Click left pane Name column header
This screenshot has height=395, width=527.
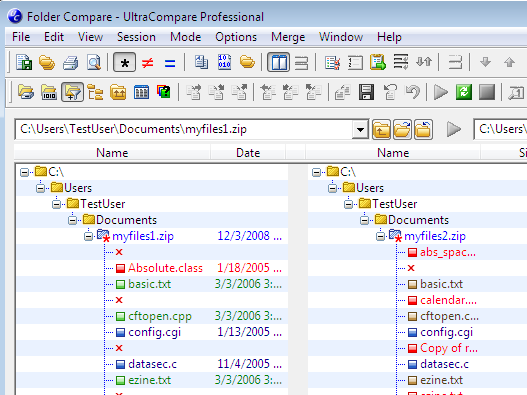pos(112,153)
